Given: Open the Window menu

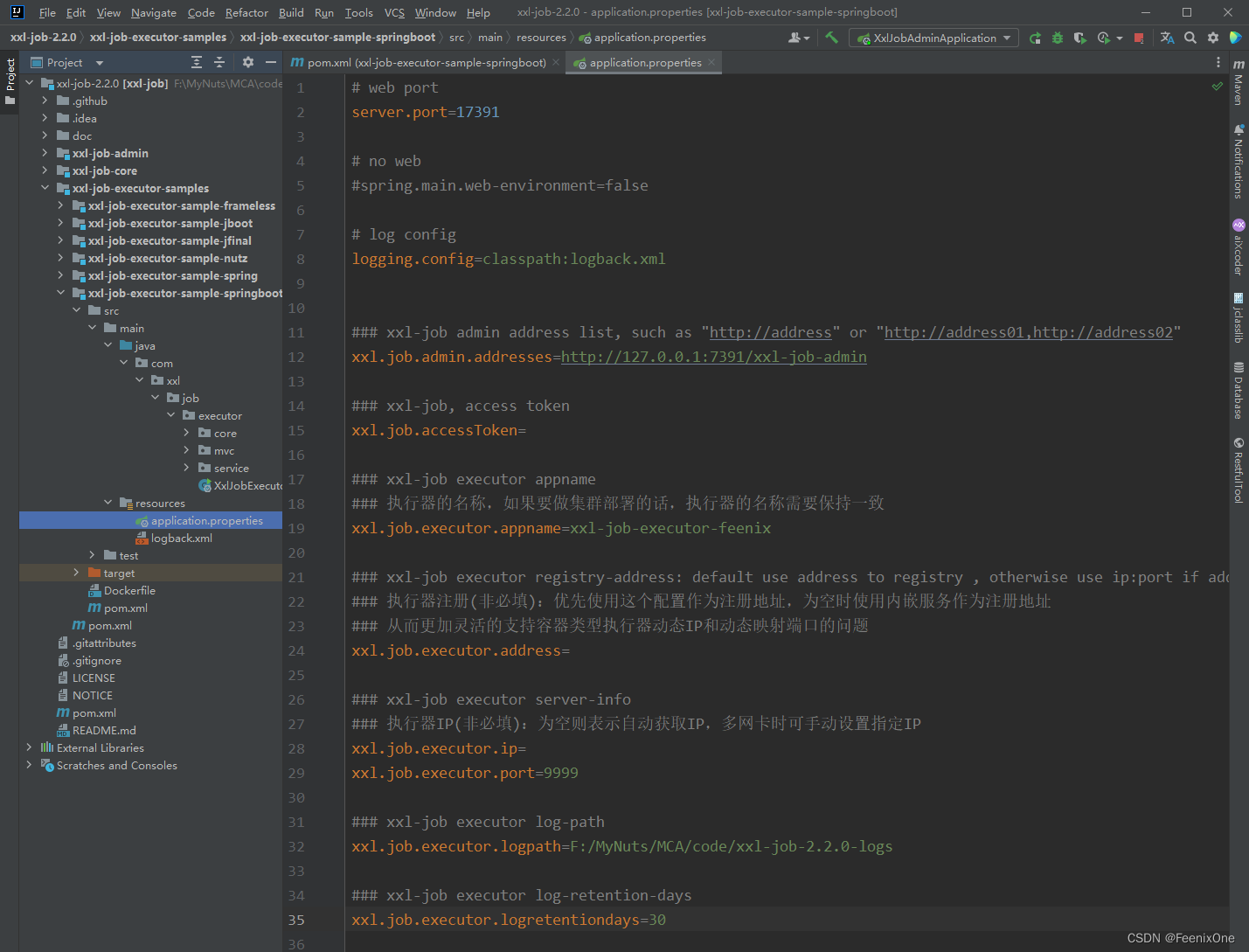Looking at the screenshot, I should pyautogui.click(x=435, y=12).
